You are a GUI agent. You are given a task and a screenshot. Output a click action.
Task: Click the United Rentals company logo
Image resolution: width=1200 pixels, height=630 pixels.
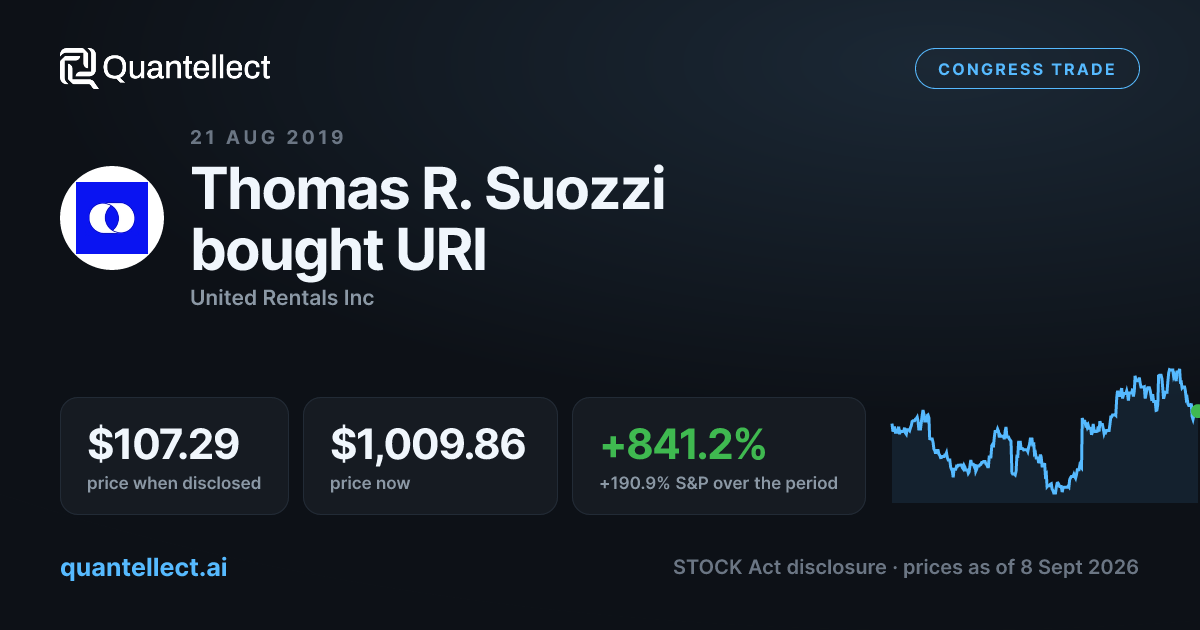pos(112,218)
